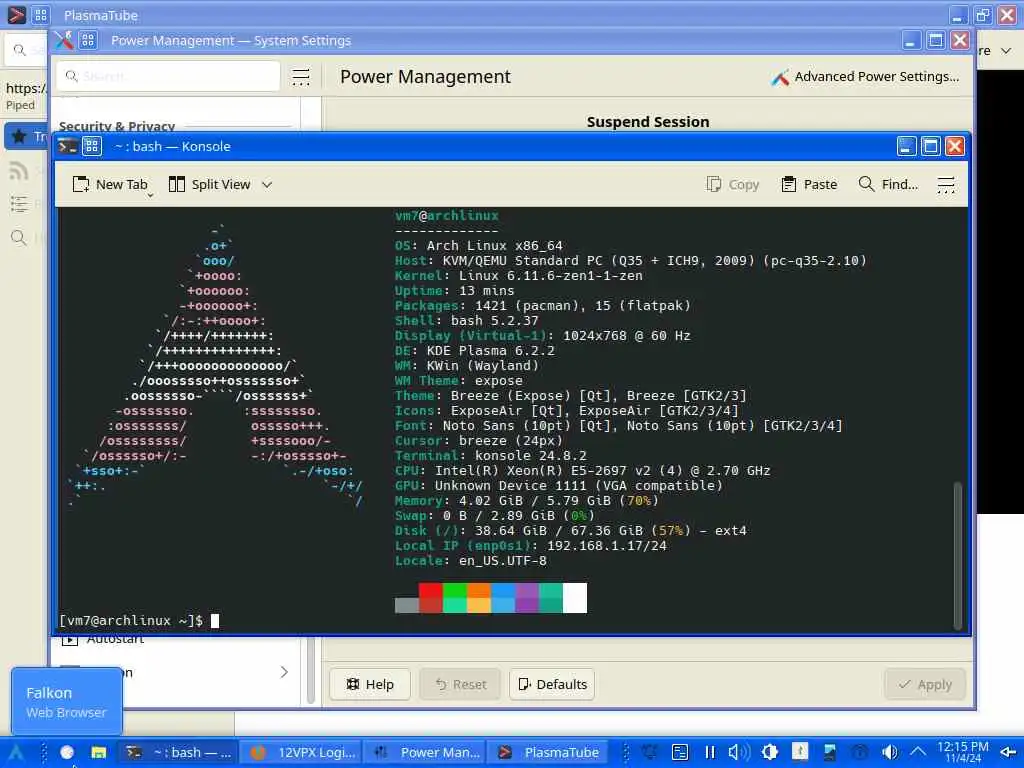This screenshot has width=1024, height=768.
Task: Expand the New Tab profile dropdown arrow
Action: (x=150, y=195)
